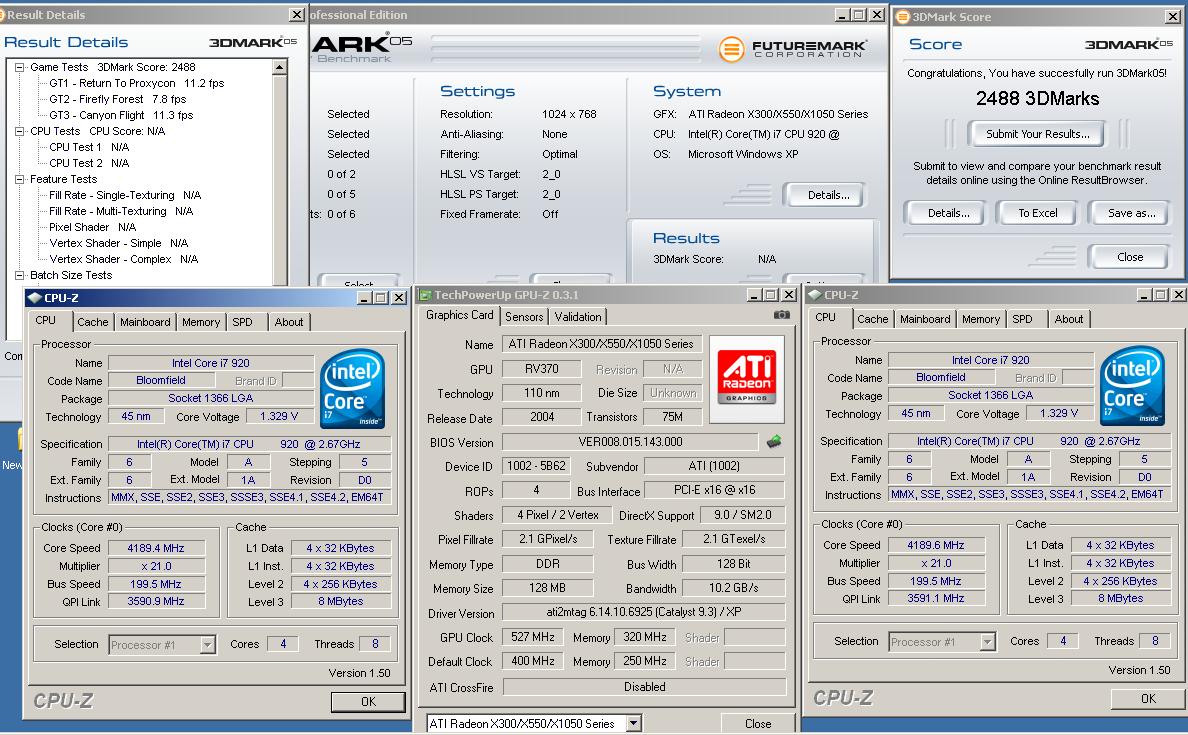Click the right CPU-Z title bar icon
Image resolution: width=1188 pixels, height=735 pixels.
[814, 295]
